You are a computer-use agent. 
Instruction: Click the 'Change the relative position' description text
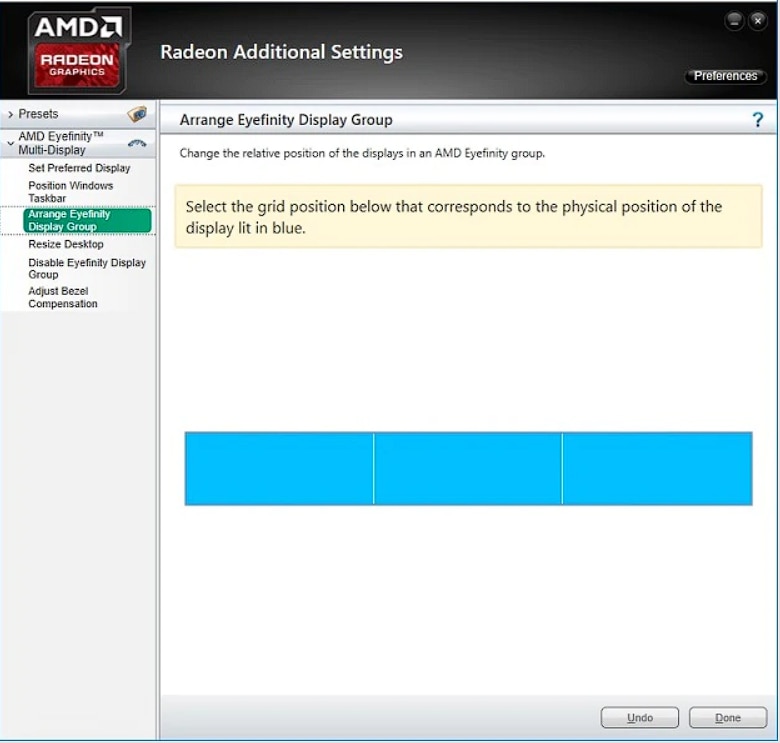click(x=362, y=153)
